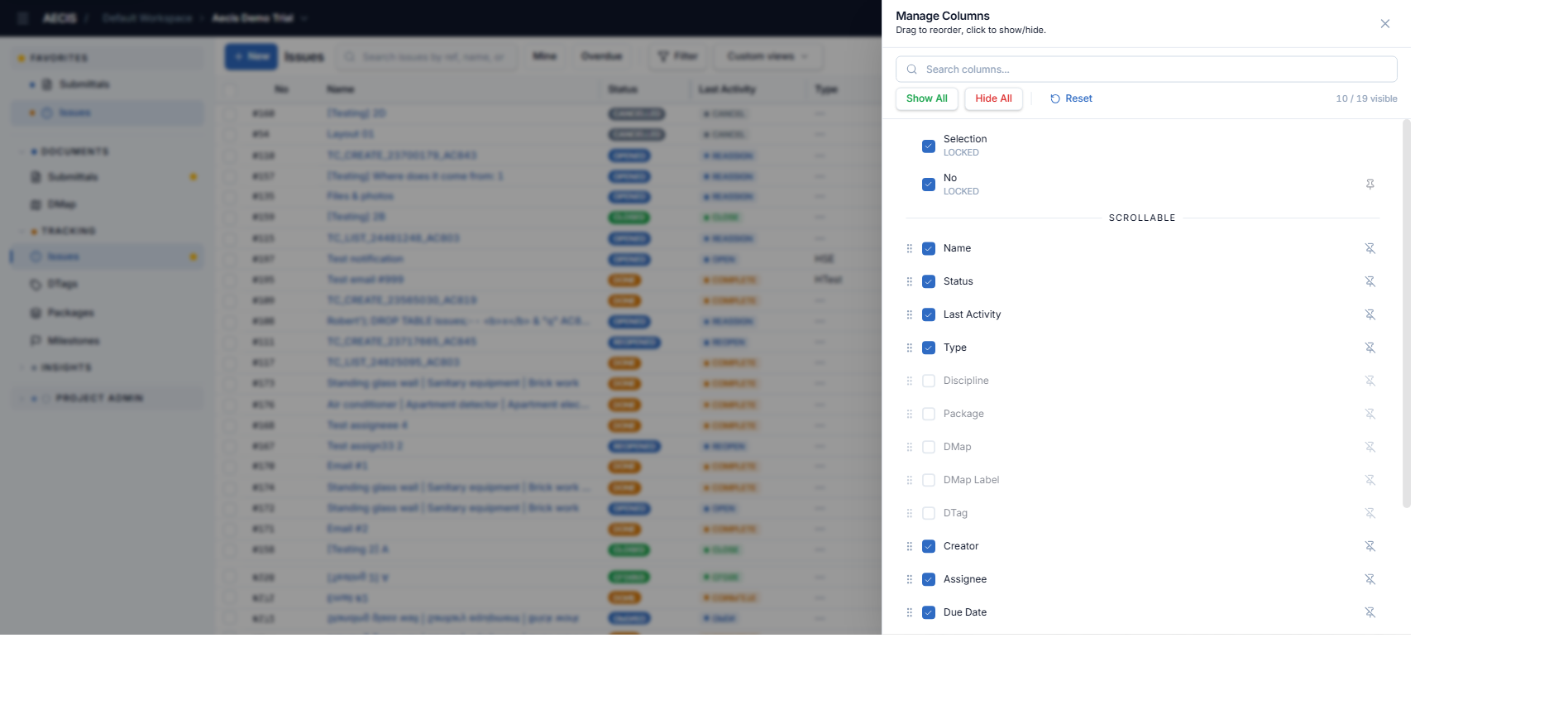Image resolution: width=1568 pixels, height=705 pixels.
Task: Open the Project Admin sidebar section
Action: click(x=108, y=398)
